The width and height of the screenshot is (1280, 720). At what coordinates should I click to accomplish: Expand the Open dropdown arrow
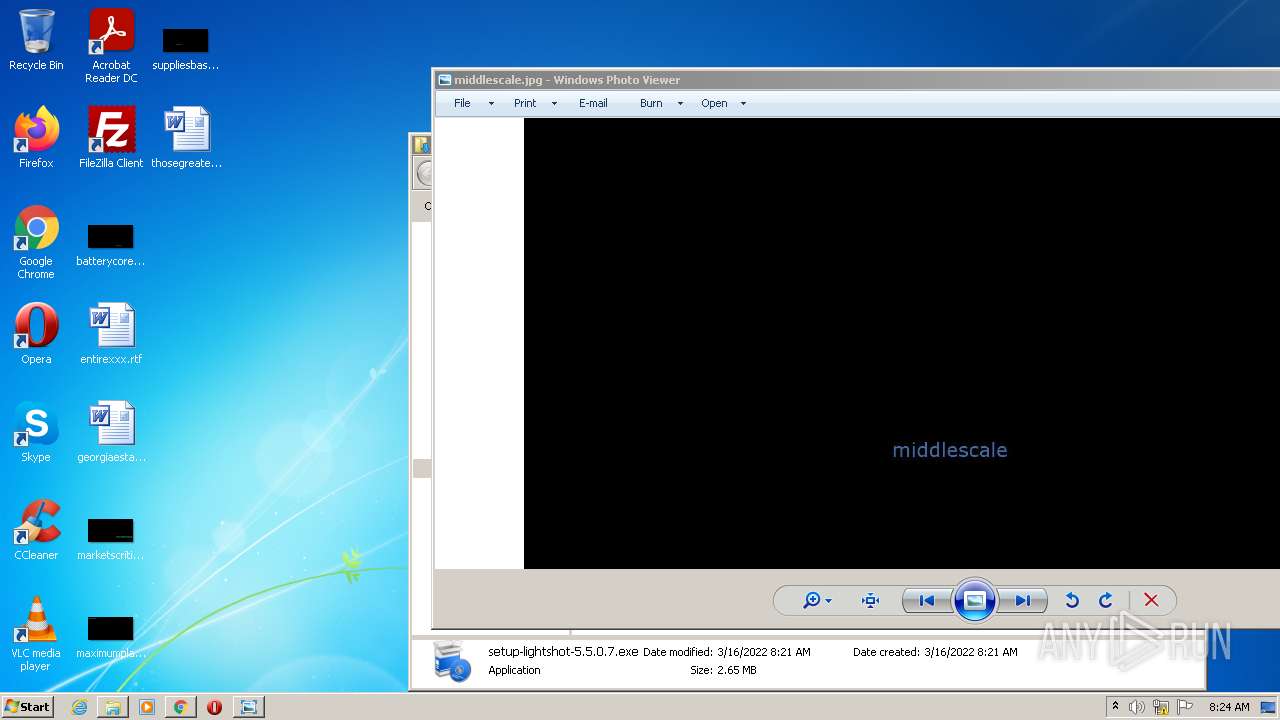pos(743,103)
